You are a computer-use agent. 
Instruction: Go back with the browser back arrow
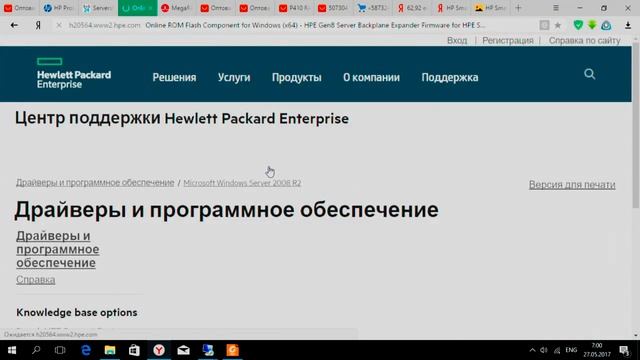point(14,25)
